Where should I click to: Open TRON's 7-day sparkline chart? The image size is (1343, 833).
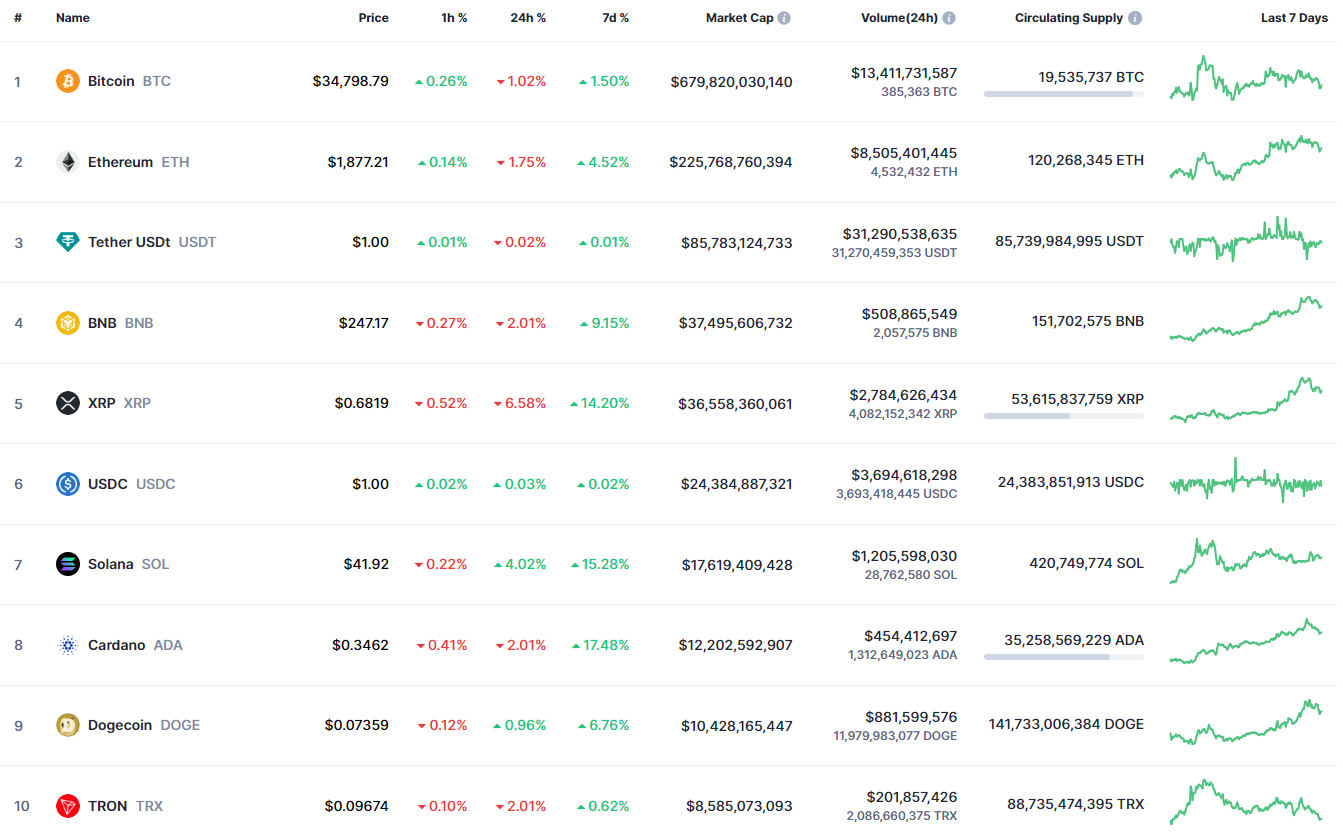1246,802
